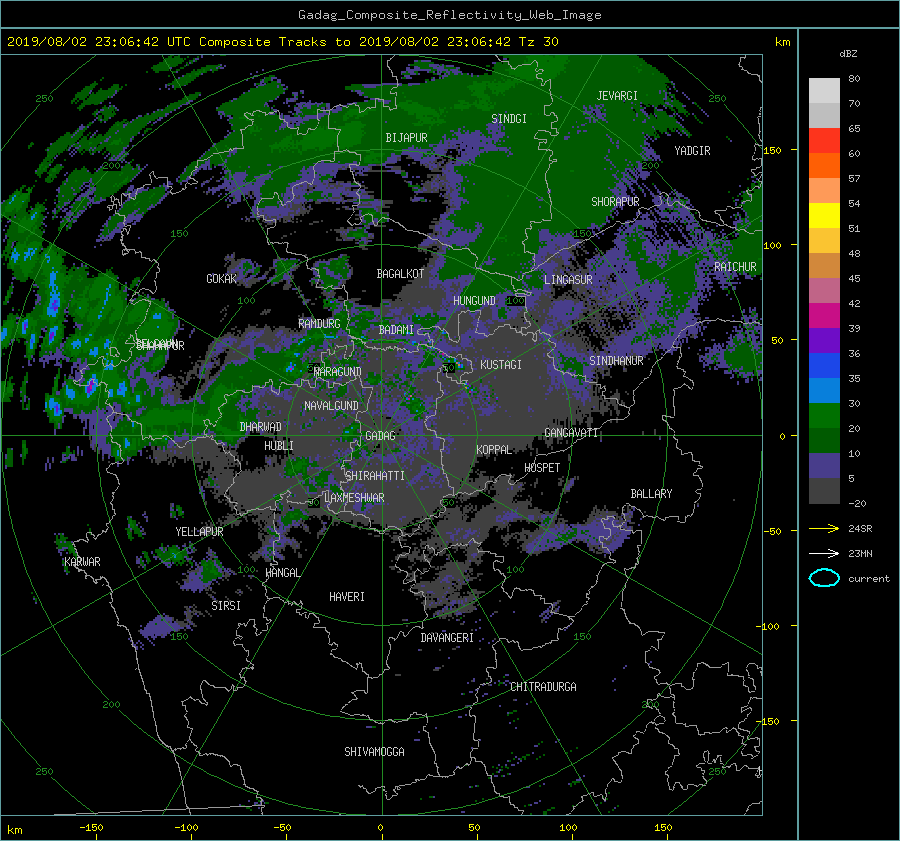Image resolution: width=900 pixels, height=841 pixels.
Task: Click the YADGIR city label
Action: [x=692, y=151]
